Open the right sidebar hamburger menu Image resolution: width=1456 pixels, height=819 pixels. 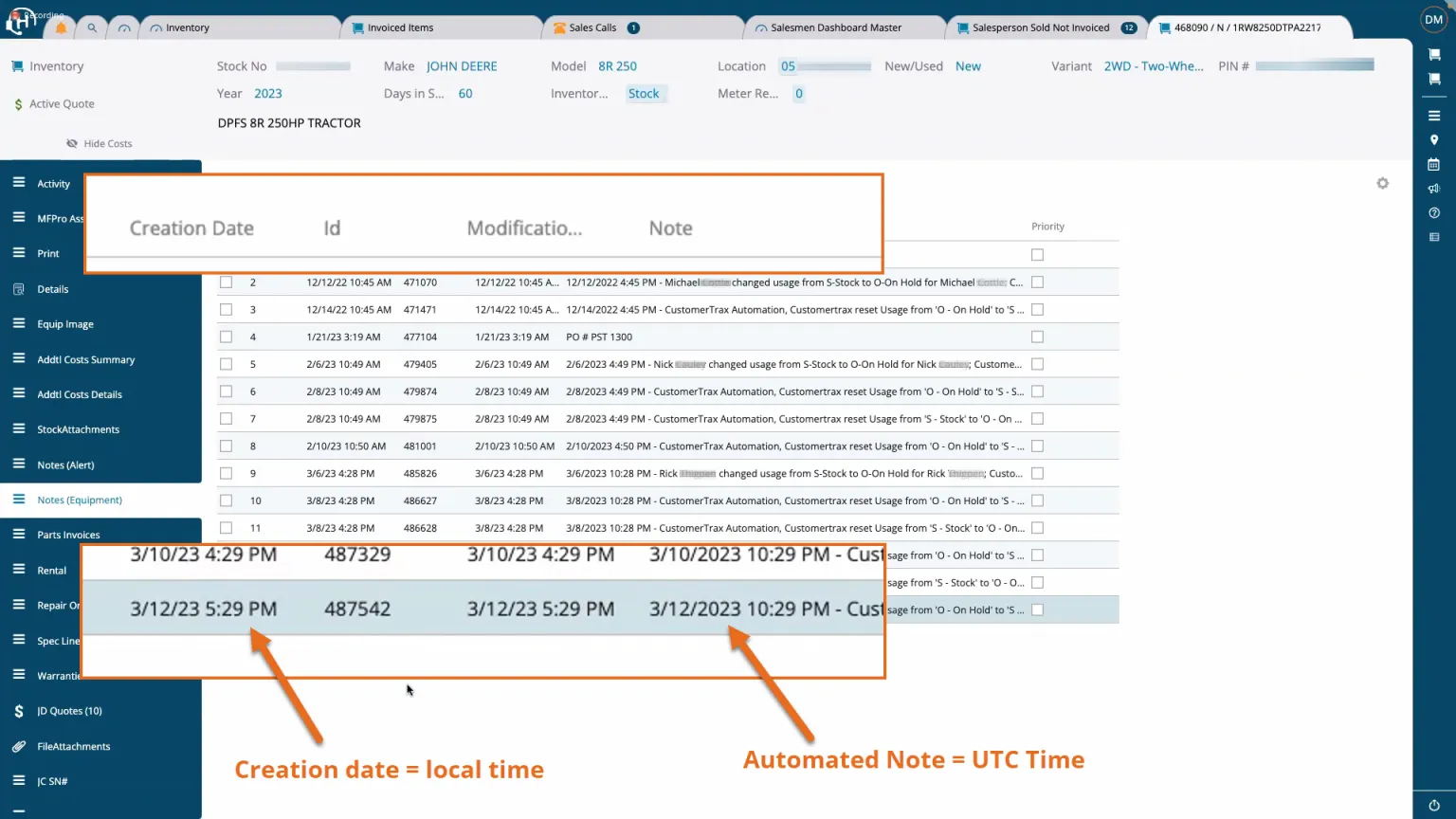[1433, 116]
